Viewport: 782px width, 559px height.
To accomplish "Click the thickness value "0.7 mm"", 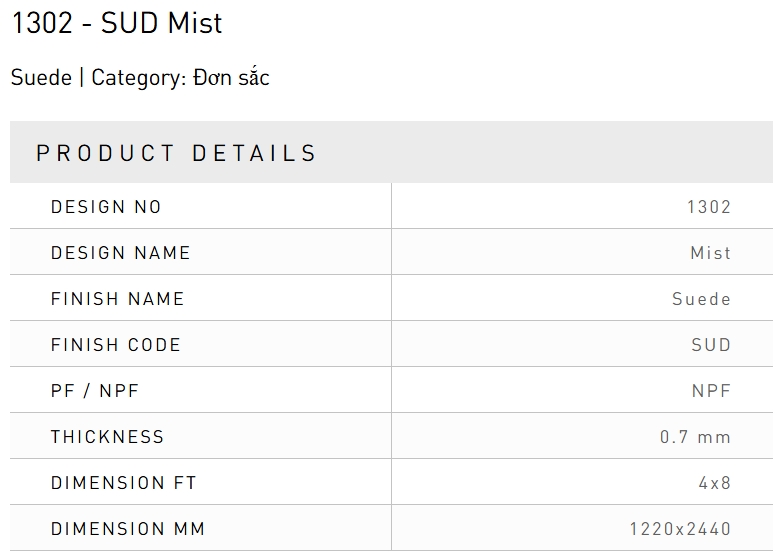I will click(x=695, y=437).
